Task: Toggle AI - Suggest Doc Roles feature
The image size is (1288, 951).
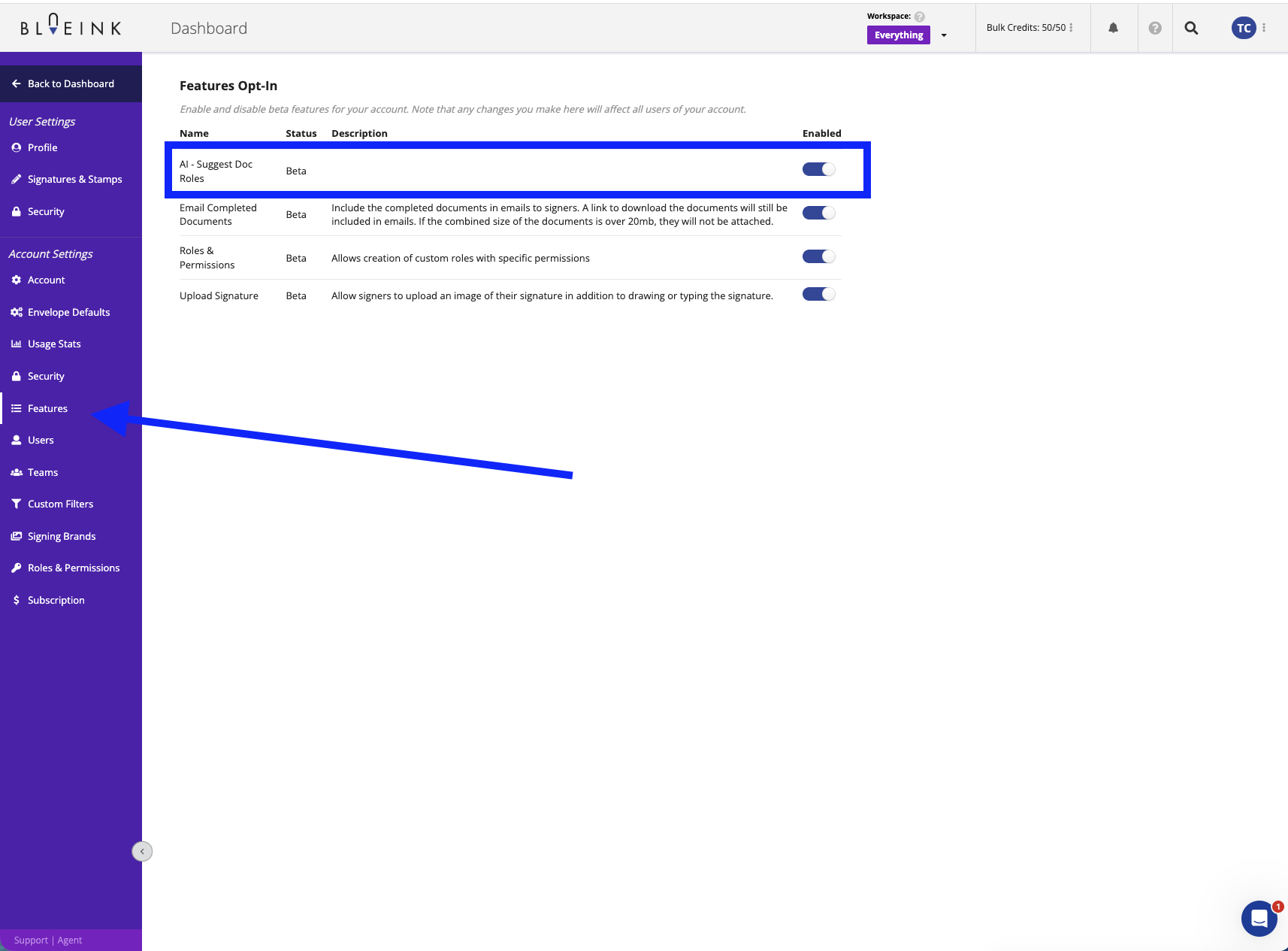Action: [x=818, y=169]
